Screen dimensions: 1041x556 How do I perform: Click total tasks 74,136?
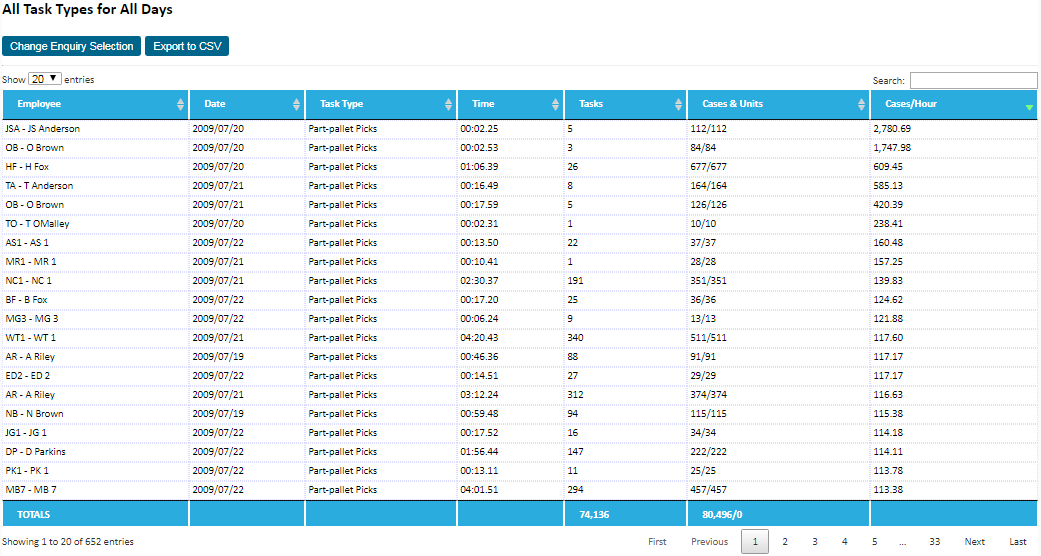point(594,515)
